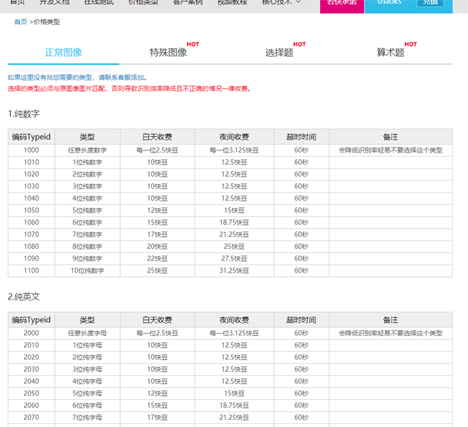The width and height of the screenshot is (468, 427).
Task: Click Typeid cell 1020
Action: 31,174
